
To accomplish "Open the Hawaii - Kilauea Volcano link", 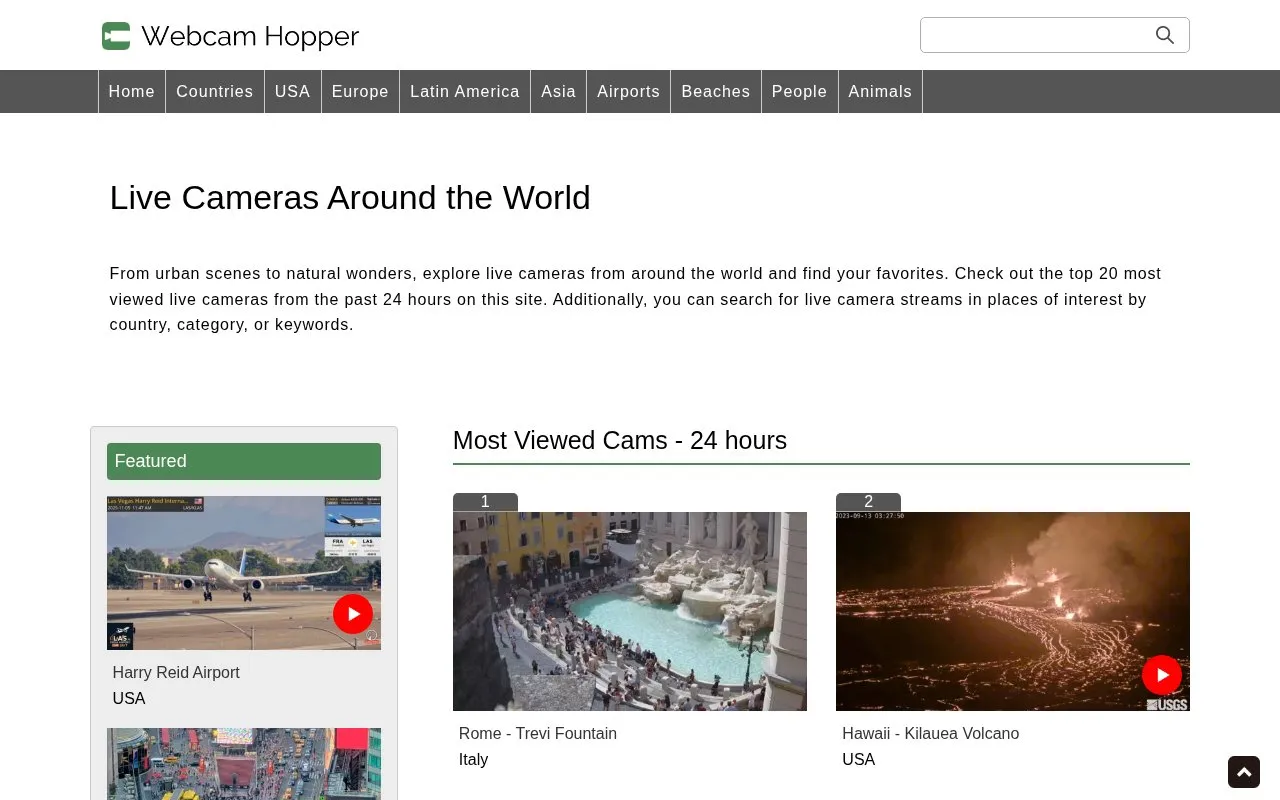I will pos(931,733).
